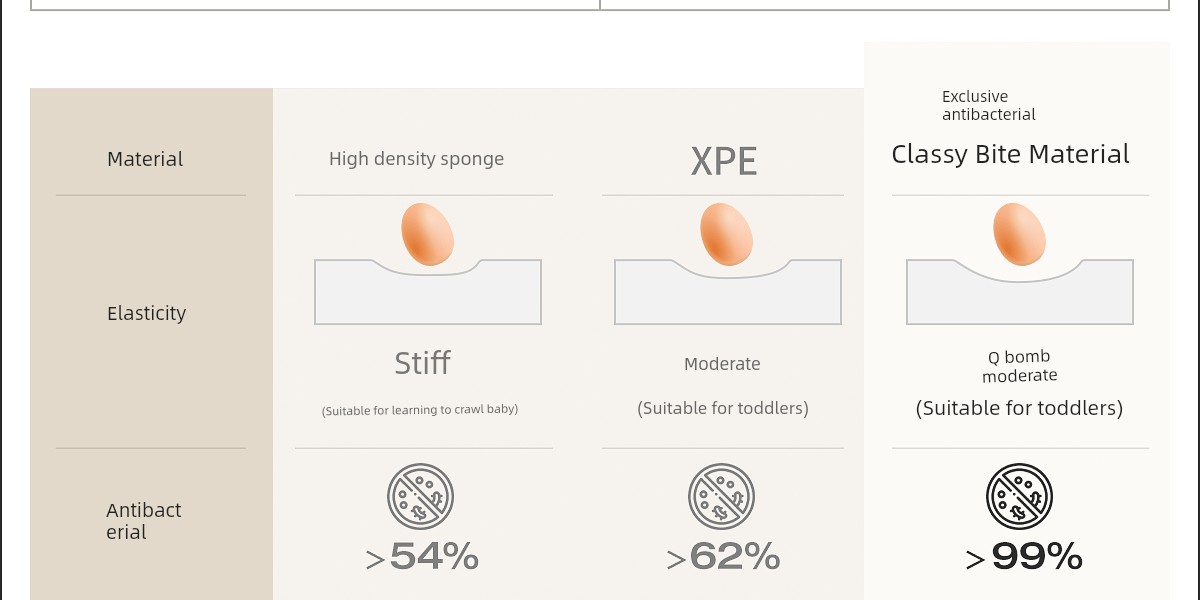Click the Suitable for learning to crawl baby note

pos(420,410)
